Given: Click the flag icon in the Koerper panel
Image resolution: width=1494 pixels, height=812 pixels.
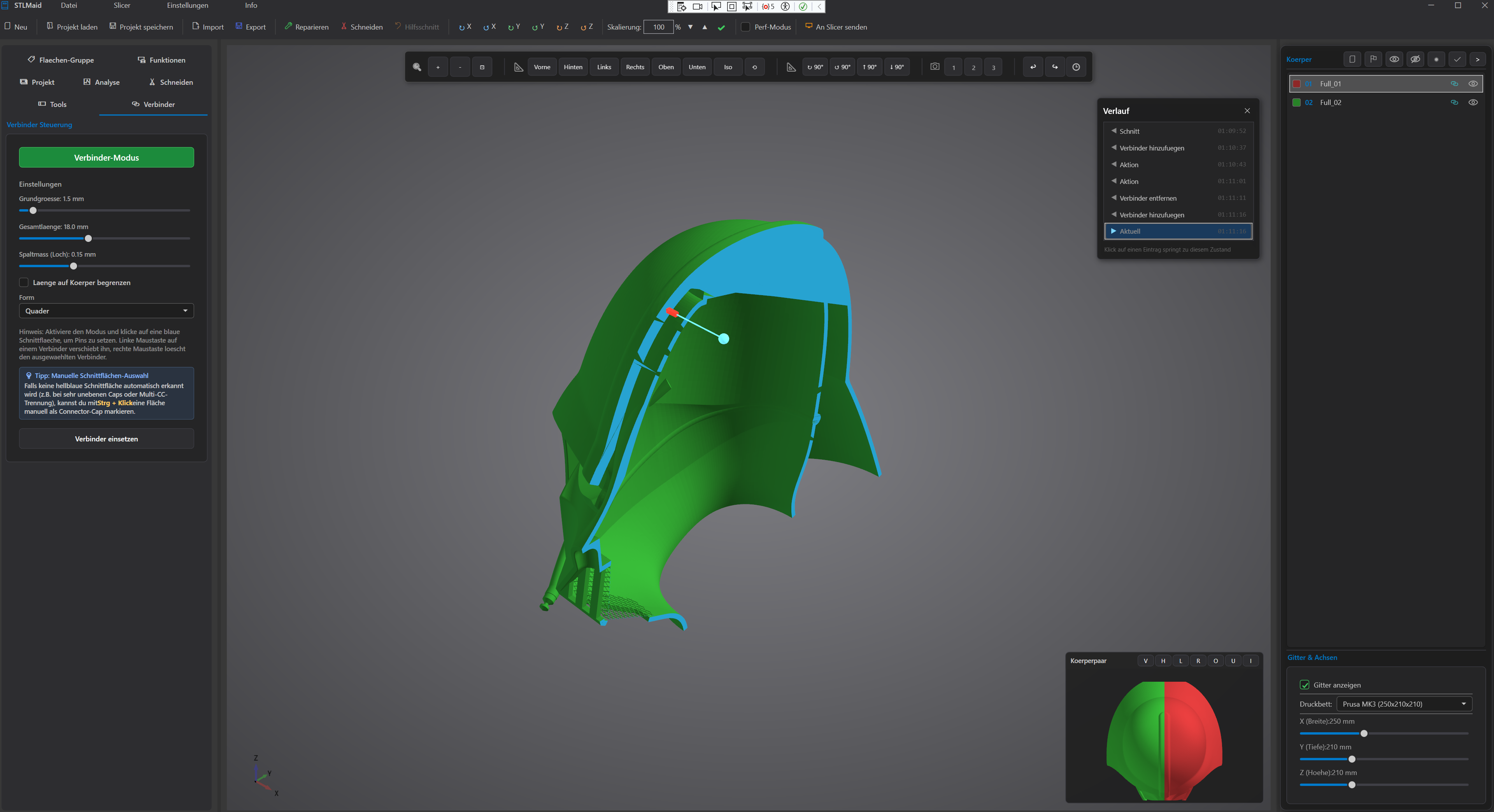Looking at the screenshot, I should (x=1373, y=59).
